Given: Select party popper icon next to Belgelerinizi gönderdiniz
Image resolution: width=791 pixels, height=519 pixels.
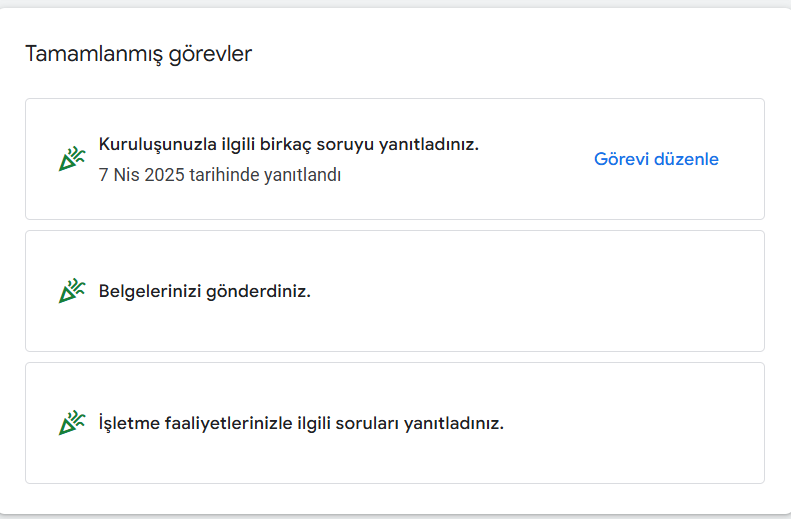Looking at the screenshot, I should 72,291.
